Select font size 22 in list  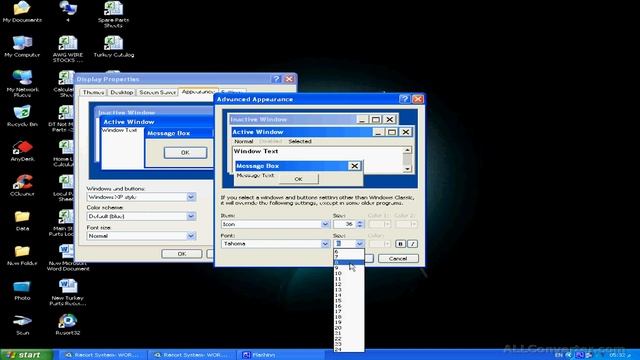coord(349,339)
